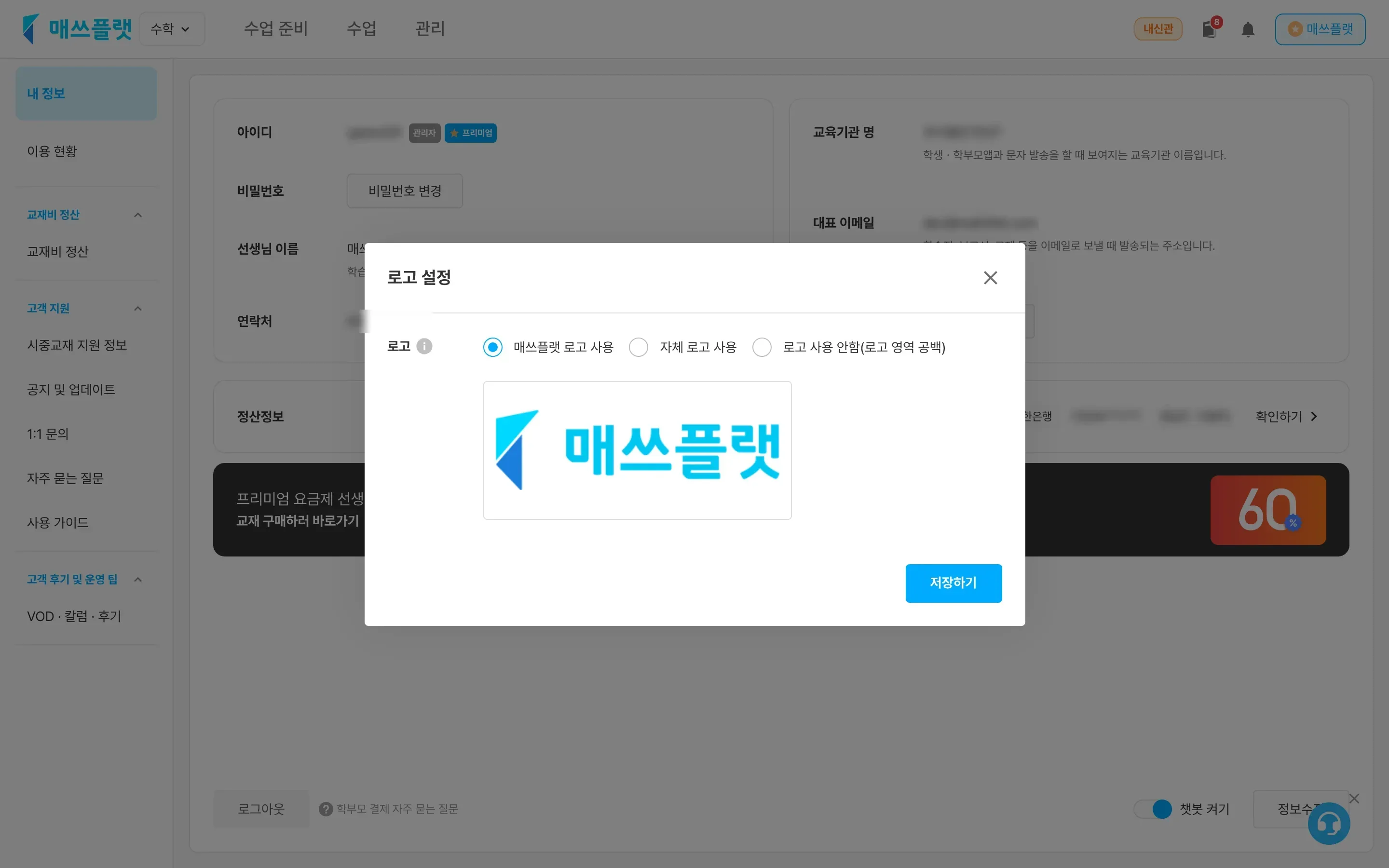Open the 수학 subject dropdown

(x=172, y=29)
